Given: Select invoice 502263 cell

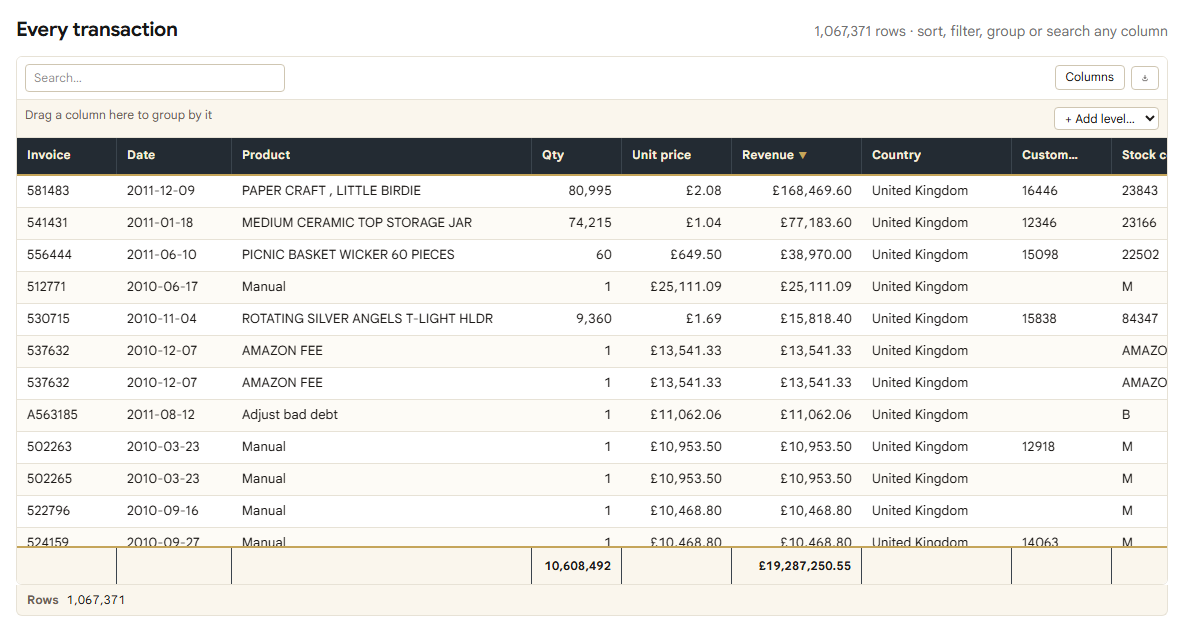Looking at the screenshot, I should 66,447.
